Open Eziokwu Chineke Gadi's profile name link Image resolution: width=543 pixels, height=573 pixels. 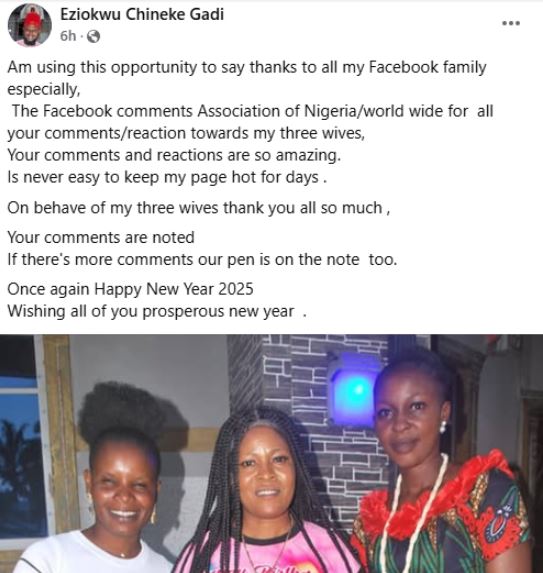[142, 14]
